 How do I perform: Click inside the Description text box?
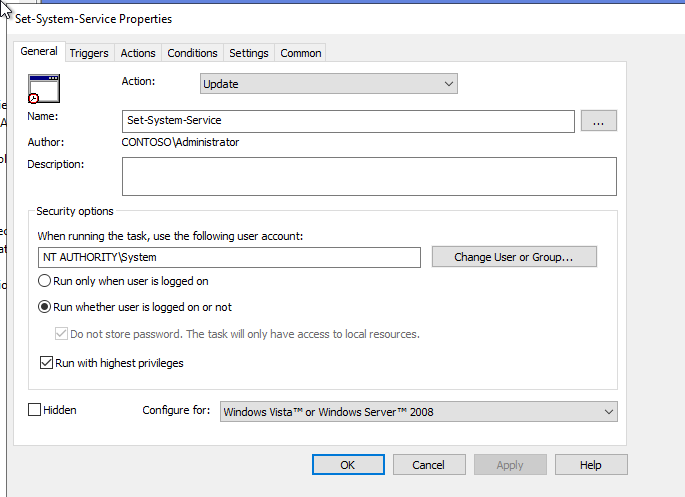coord(368,176)
